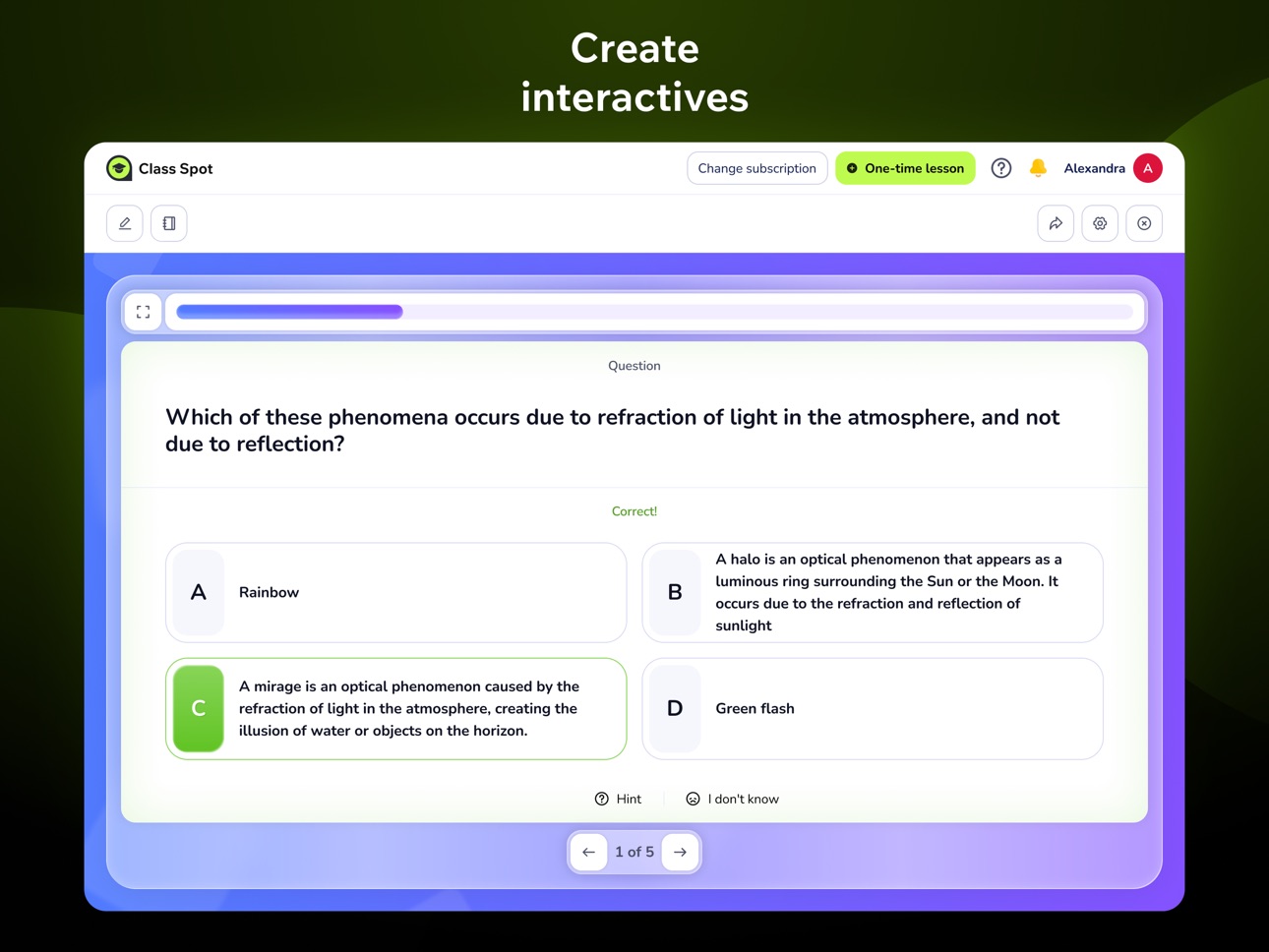
Task: Select answer C about a mirage
Action: point(396,708)
